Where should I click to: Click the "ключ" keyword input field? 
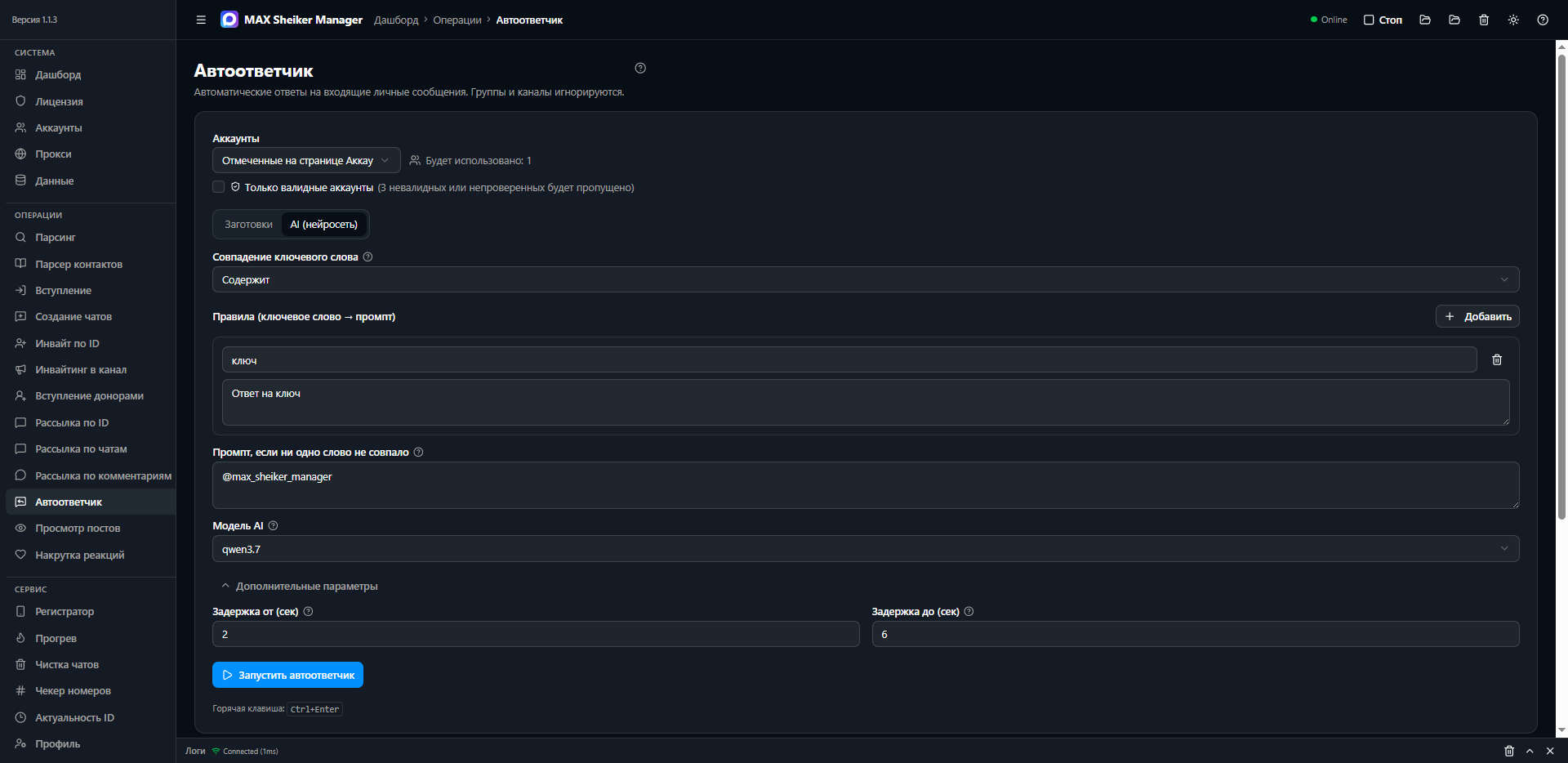coord(849,359)
